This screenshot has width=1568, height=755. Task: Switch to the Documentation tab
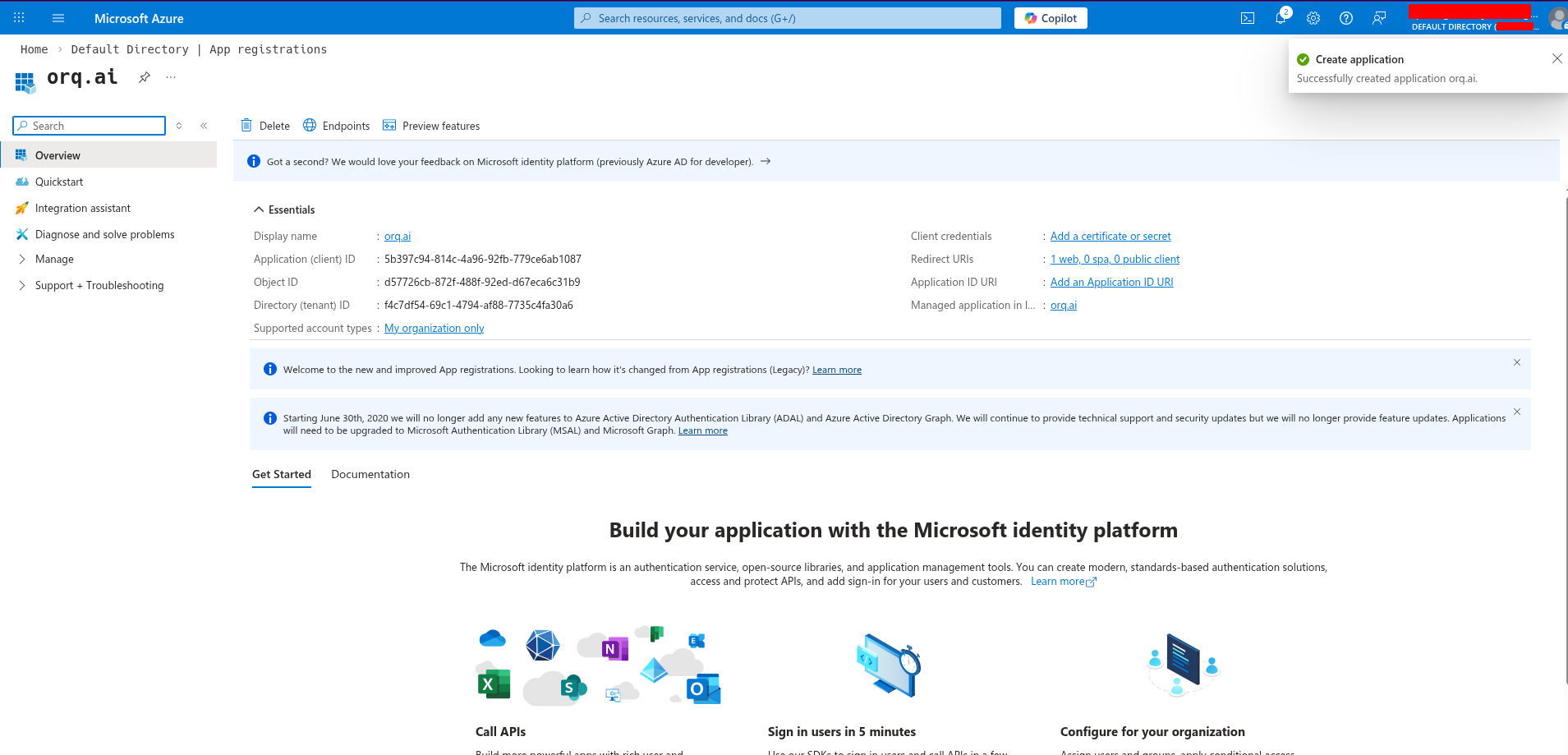click(370, 474)
